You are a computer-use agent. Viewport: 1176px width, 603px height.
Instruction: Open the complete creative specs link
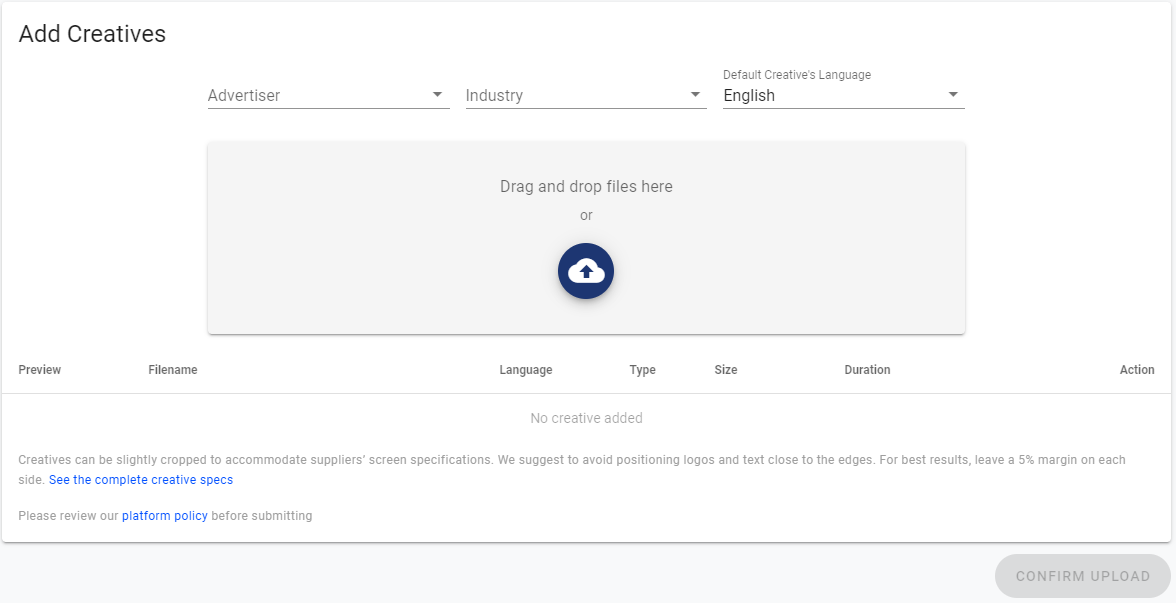click(x=141, y=480)
